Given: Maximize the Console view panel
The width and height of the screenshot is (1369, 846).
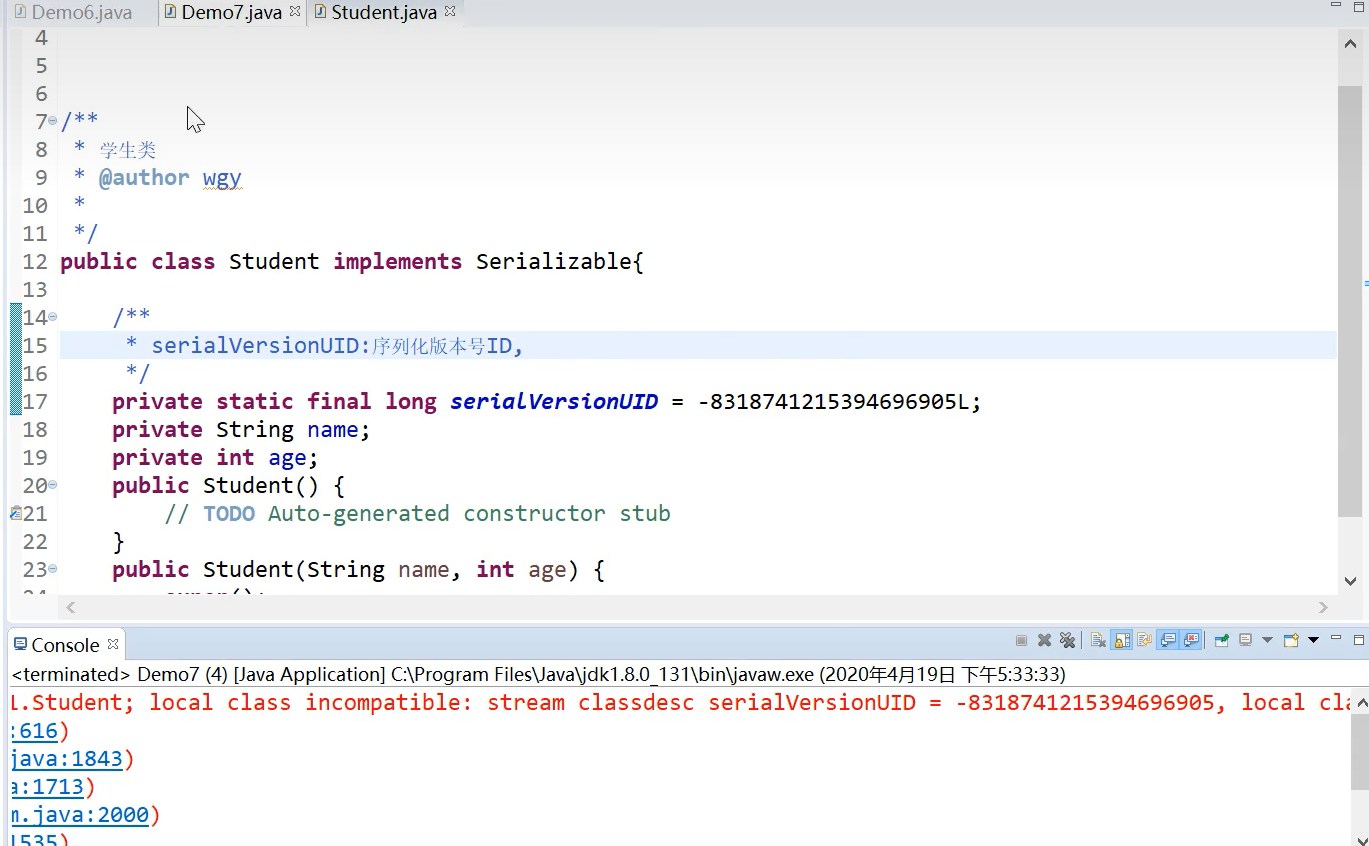Looking at the screenshot, I should tap(1359, 640).
